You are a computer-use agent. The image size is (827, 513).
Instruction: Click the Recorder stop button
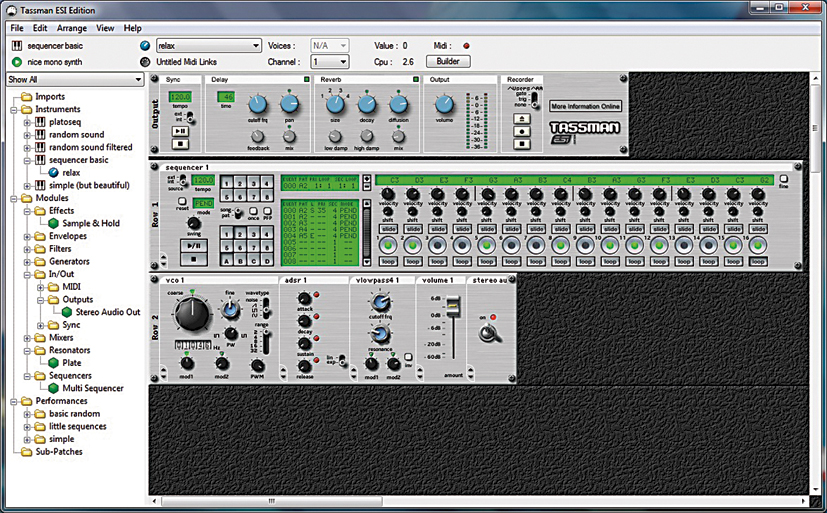click(x=522, y=143)
